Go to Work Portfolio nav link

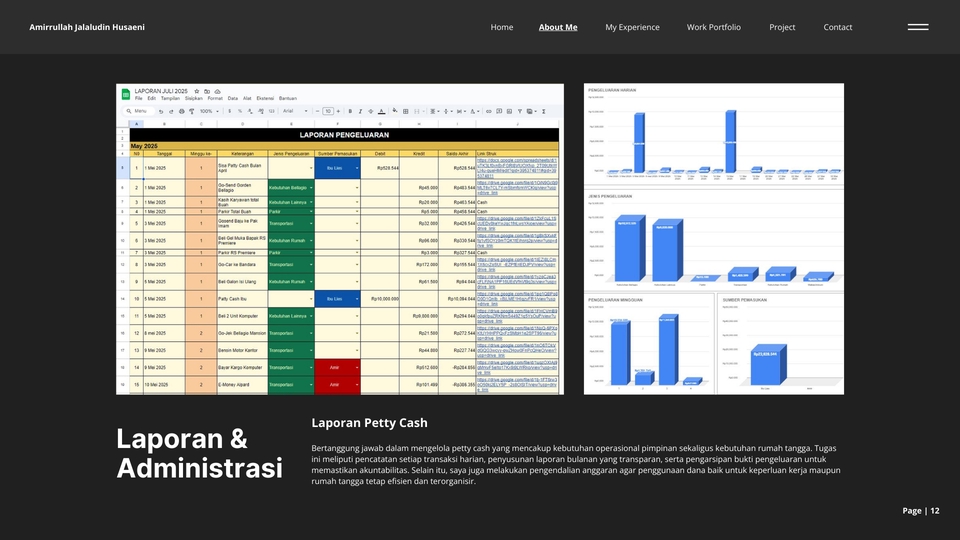pos(713,27)
